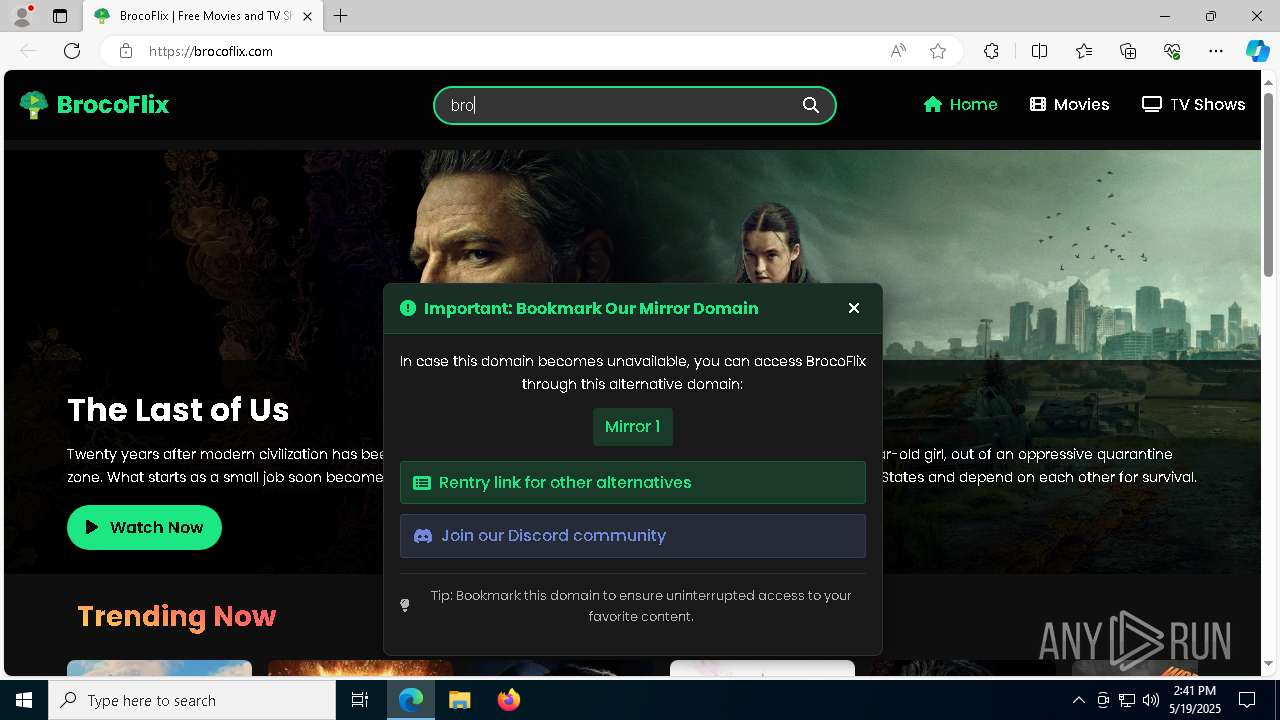
Task: Click the Discord logo icon
Action: tap(423, 536)
